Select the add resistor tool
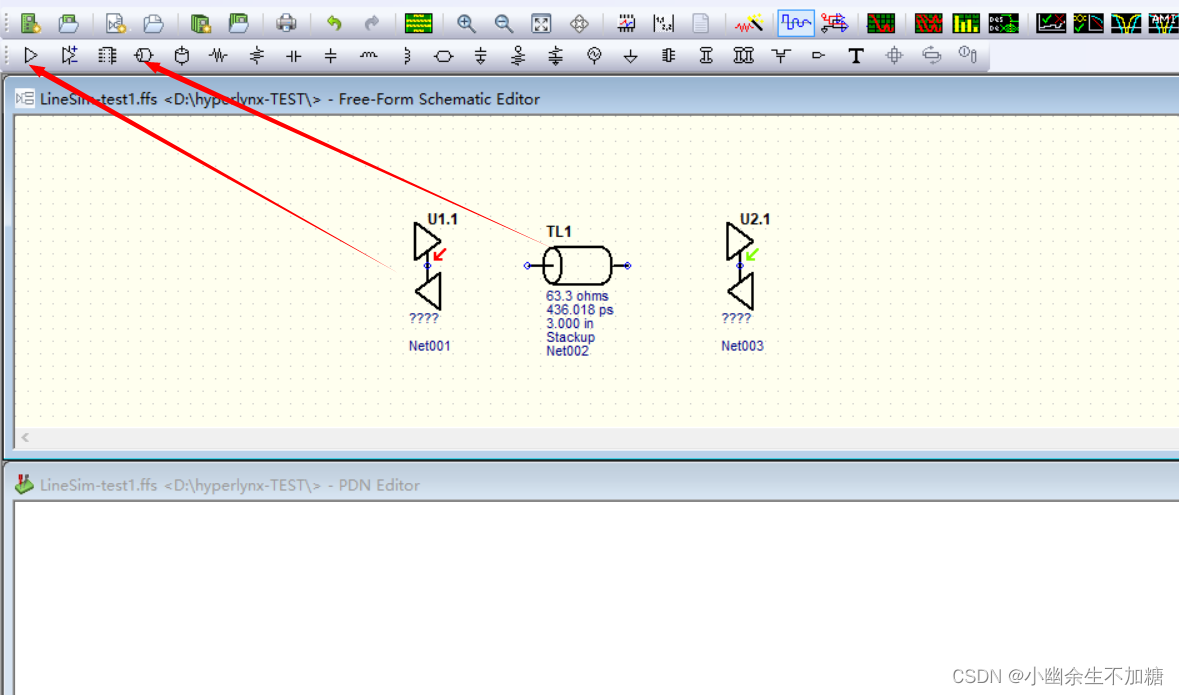This screenshot has height=695, width=1179. [218, 55]
